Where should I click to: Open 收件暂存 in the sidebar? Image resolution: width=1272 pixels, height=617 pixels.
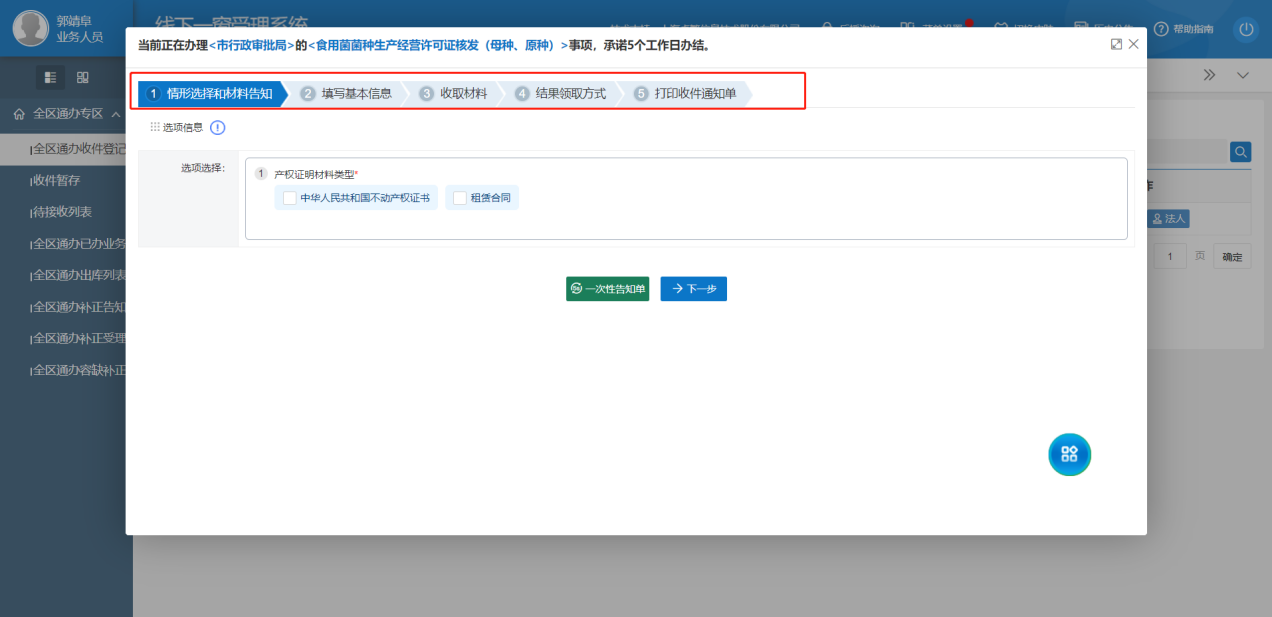[x=56, y=181]
